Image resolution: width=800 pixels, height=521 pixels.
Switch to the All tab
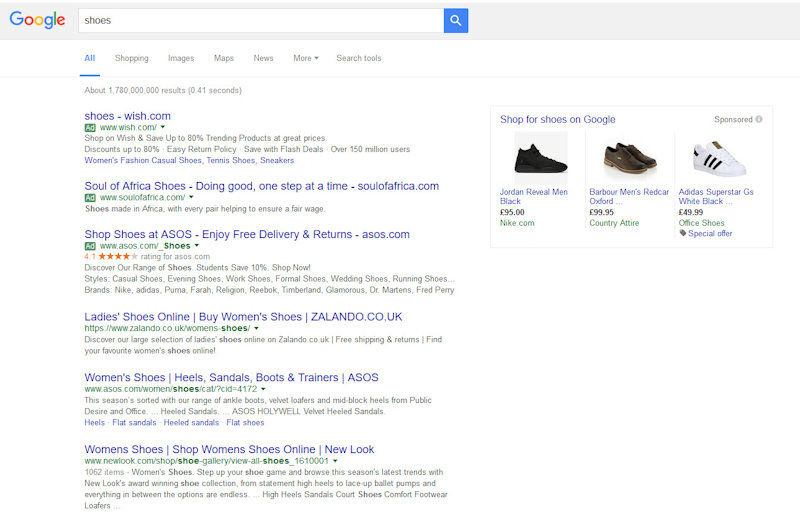[90, 58]
